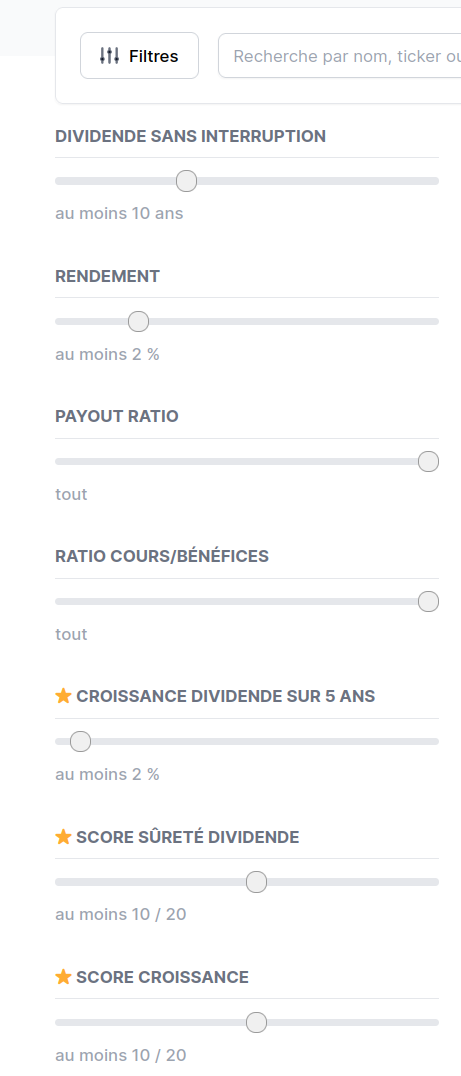Click the star icon beside Score croissance
The image size is (461, 1076).
tap(63, 976)
